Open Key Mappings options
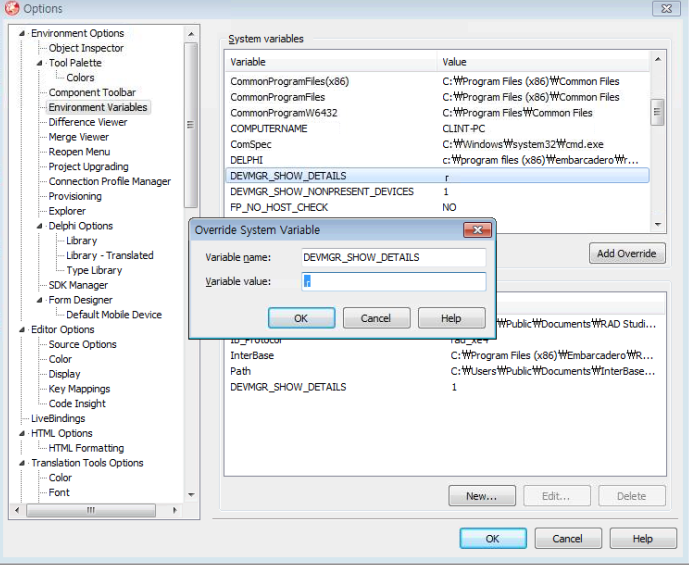The height and width of the screenshot is (566, 689). point(79,389)
